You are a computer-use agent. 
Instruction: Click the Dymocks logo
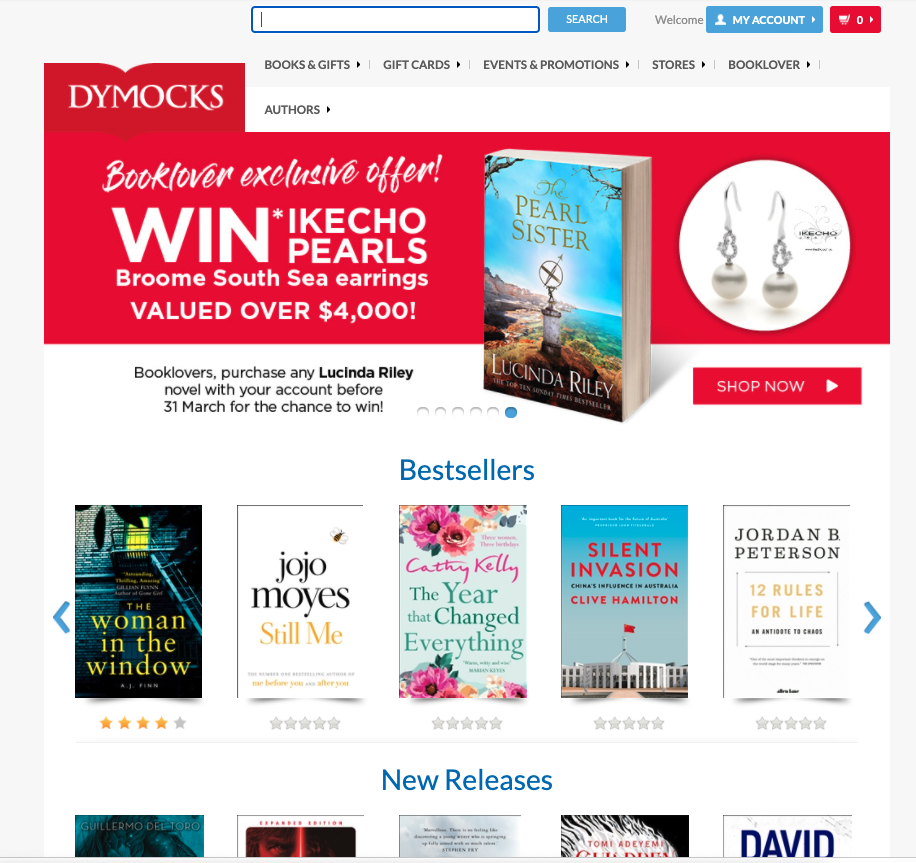(145, 98)
